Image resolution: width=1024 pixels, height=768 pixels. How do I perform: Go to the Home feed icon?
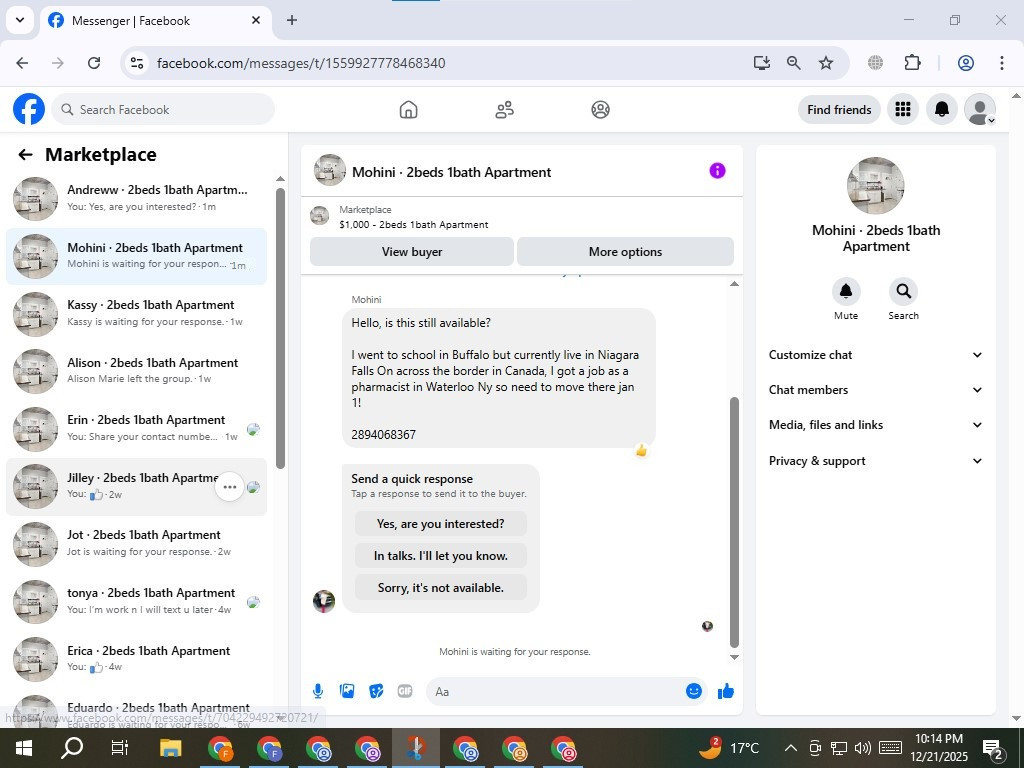point(408,110)
